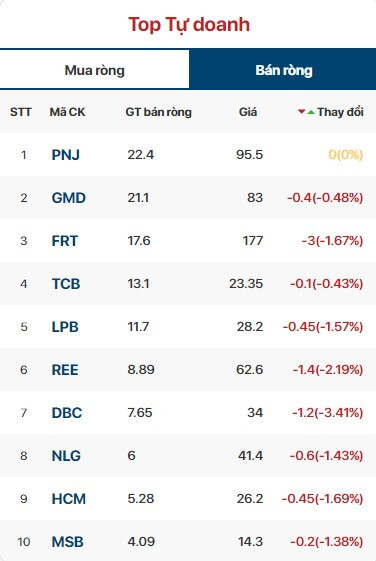
Task: Click the Top Tự doanh heading
Action: pos(189,25)
